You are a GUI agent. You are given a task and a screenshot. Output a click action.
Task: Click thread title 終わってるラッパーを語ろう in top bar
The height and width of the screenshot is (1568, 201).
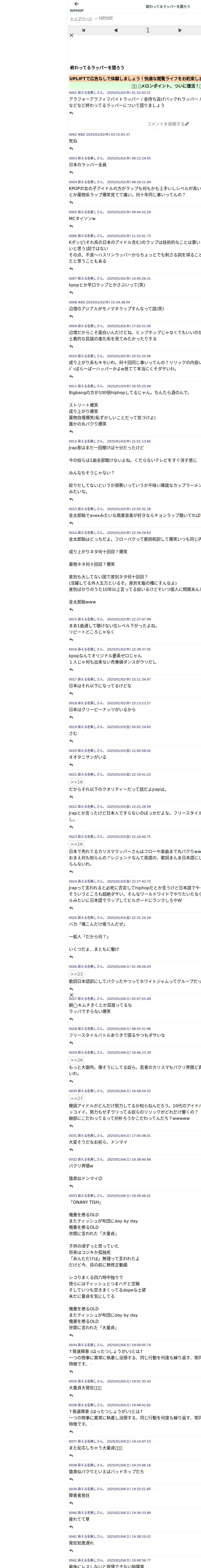click(x=168, y=7)
